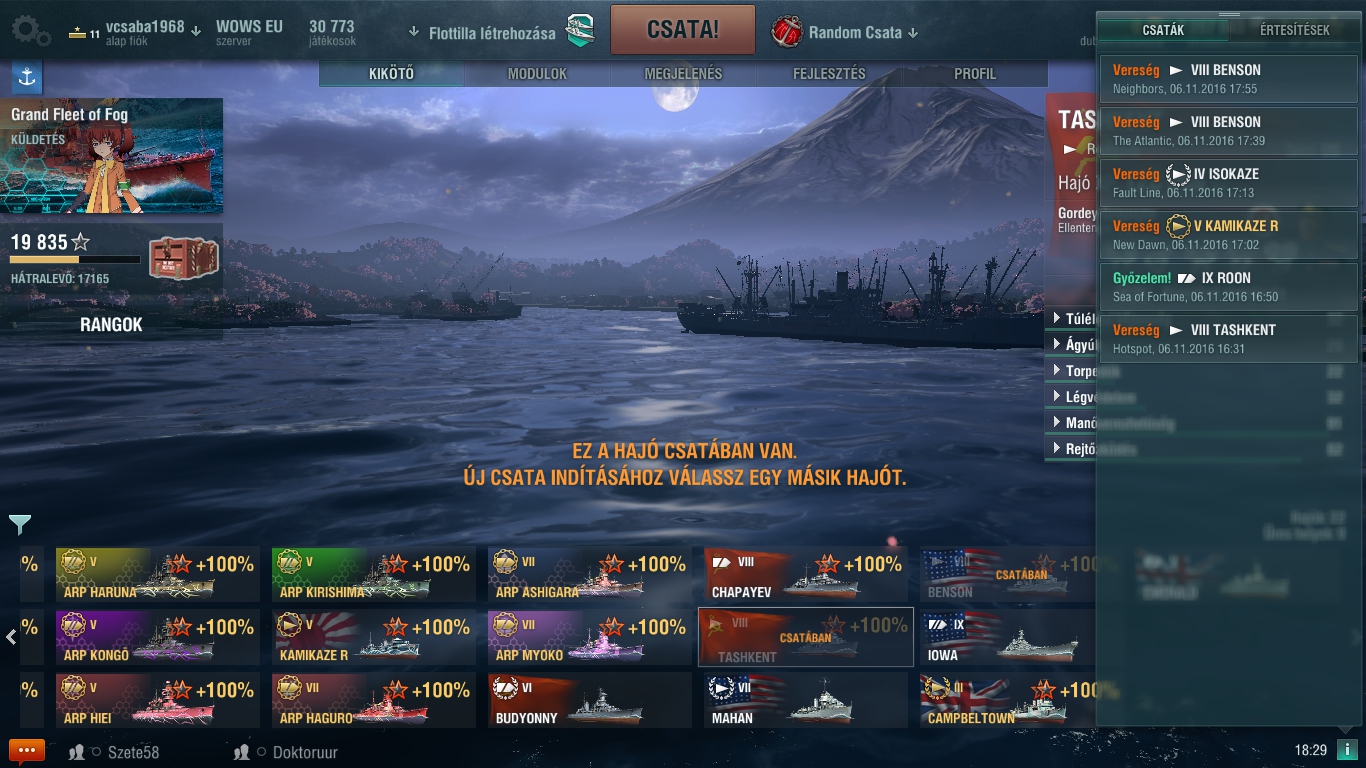Open the PROFIL tab

(975, 74)
